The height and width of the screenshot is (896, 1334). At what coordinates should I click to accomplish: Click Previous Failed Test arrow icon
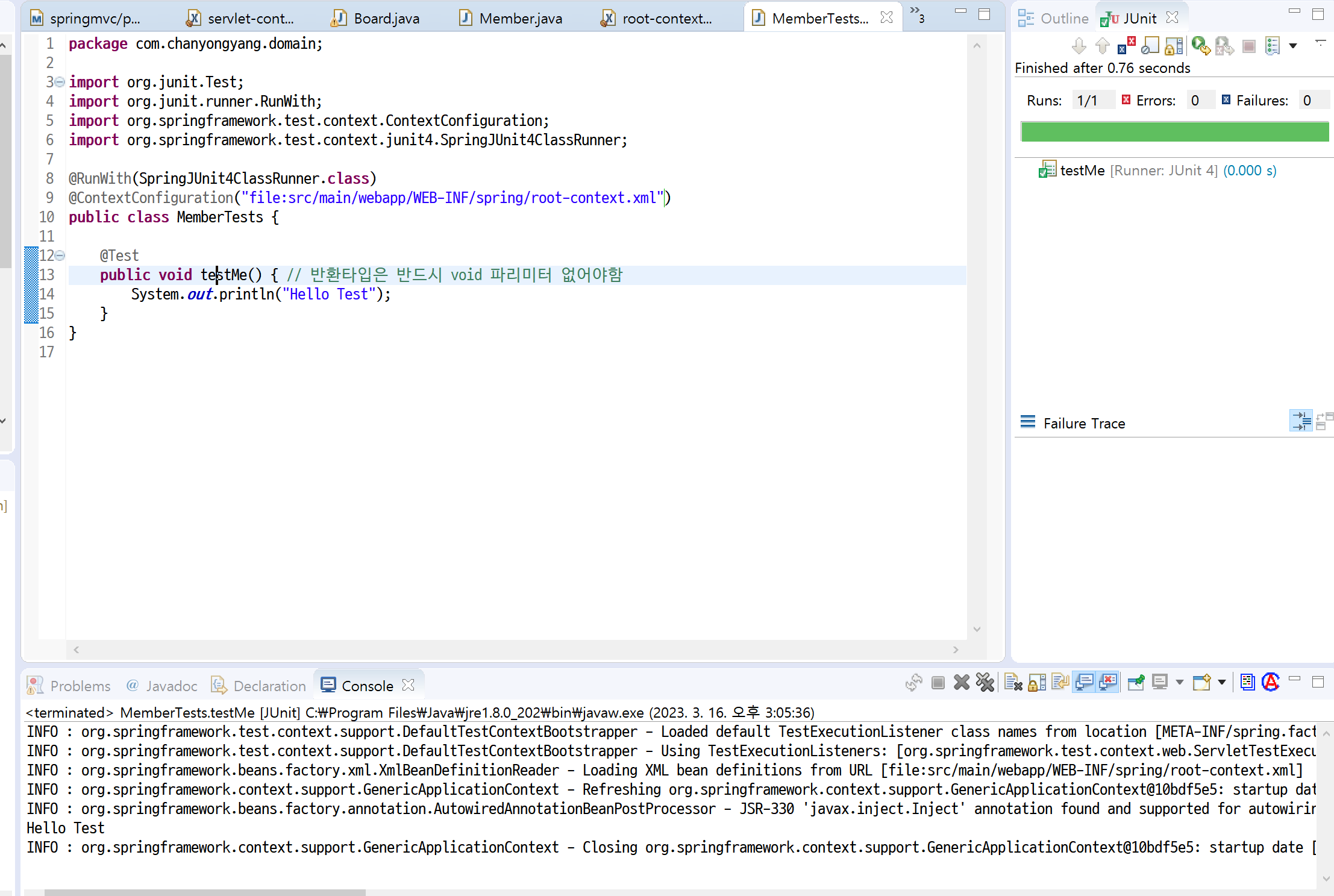pyautogui.click(x=1103, y=46)
